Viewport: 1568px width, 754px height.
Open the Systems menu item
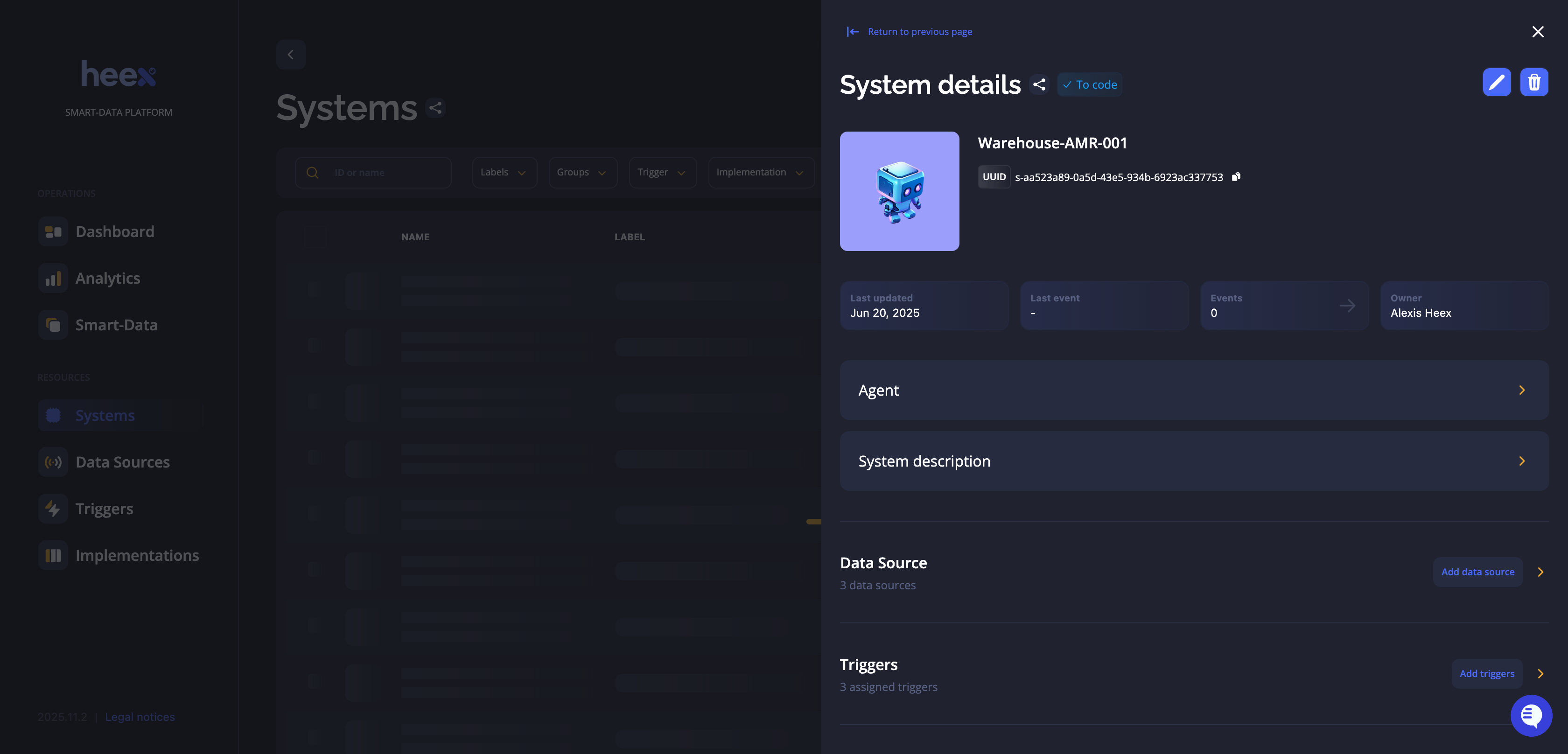point(105,415)
